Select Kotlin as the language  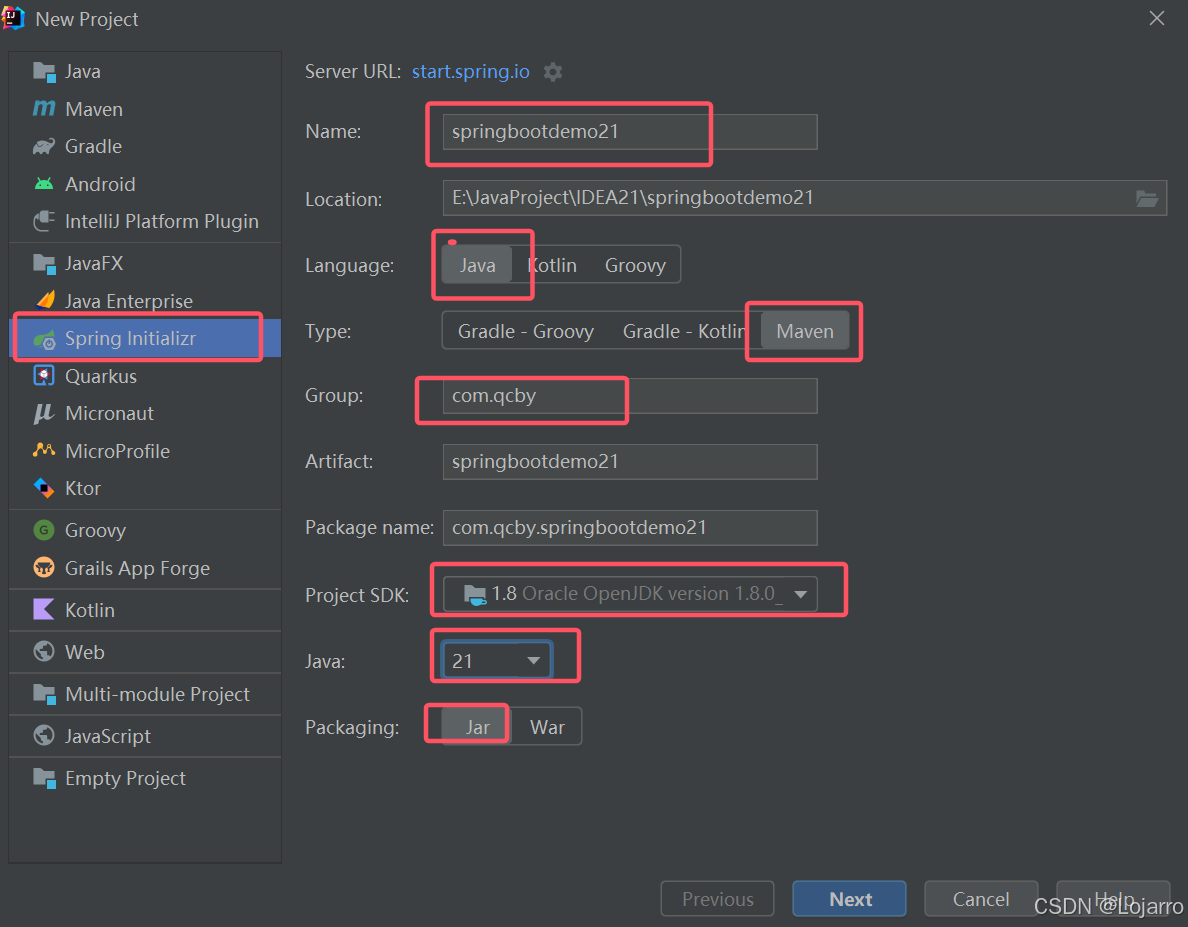pyautogui.click(x=552, y=265)
